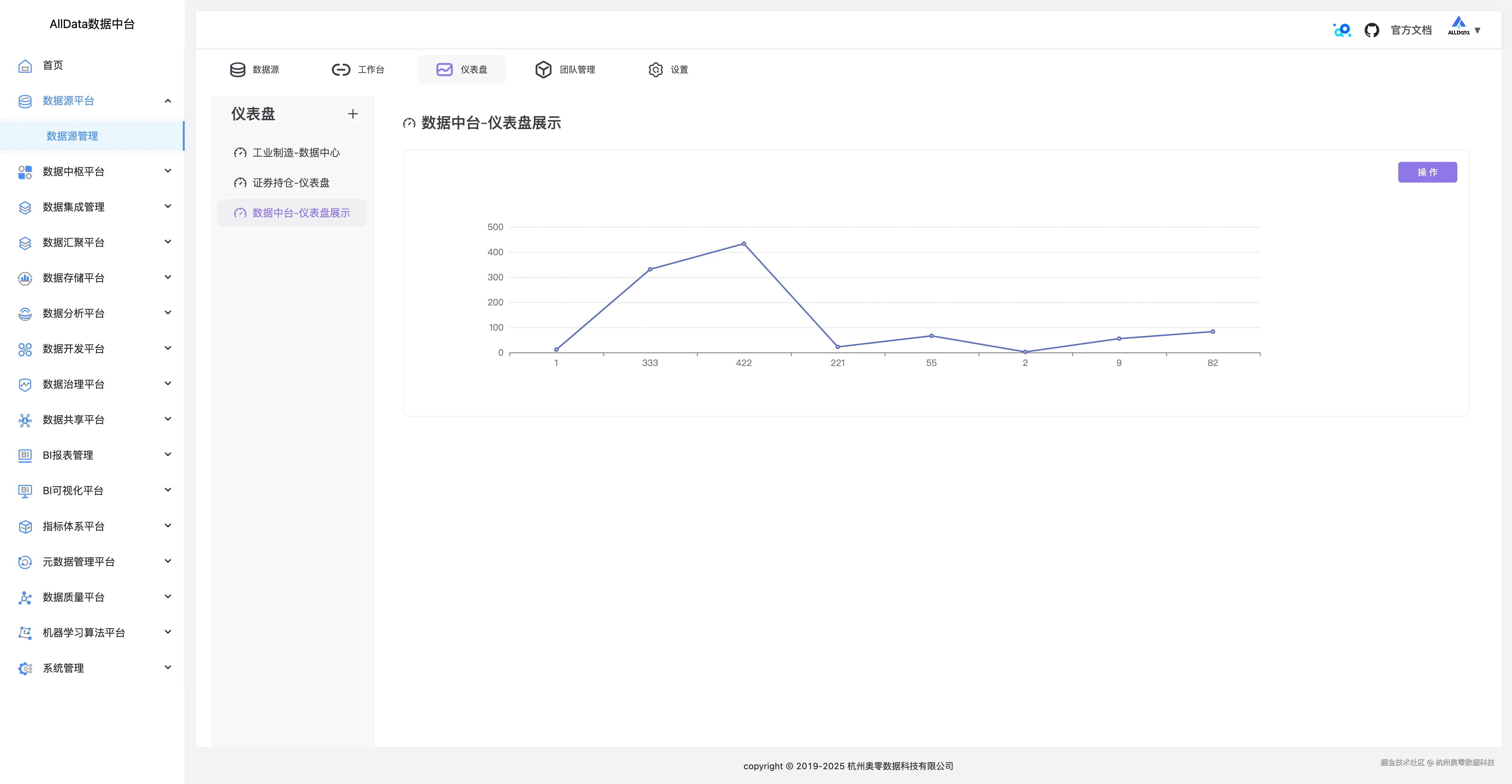Click the 首页 home icon in sidebar
The height and width of the screenshot is (784, 1512).
[x=25, y=66]
